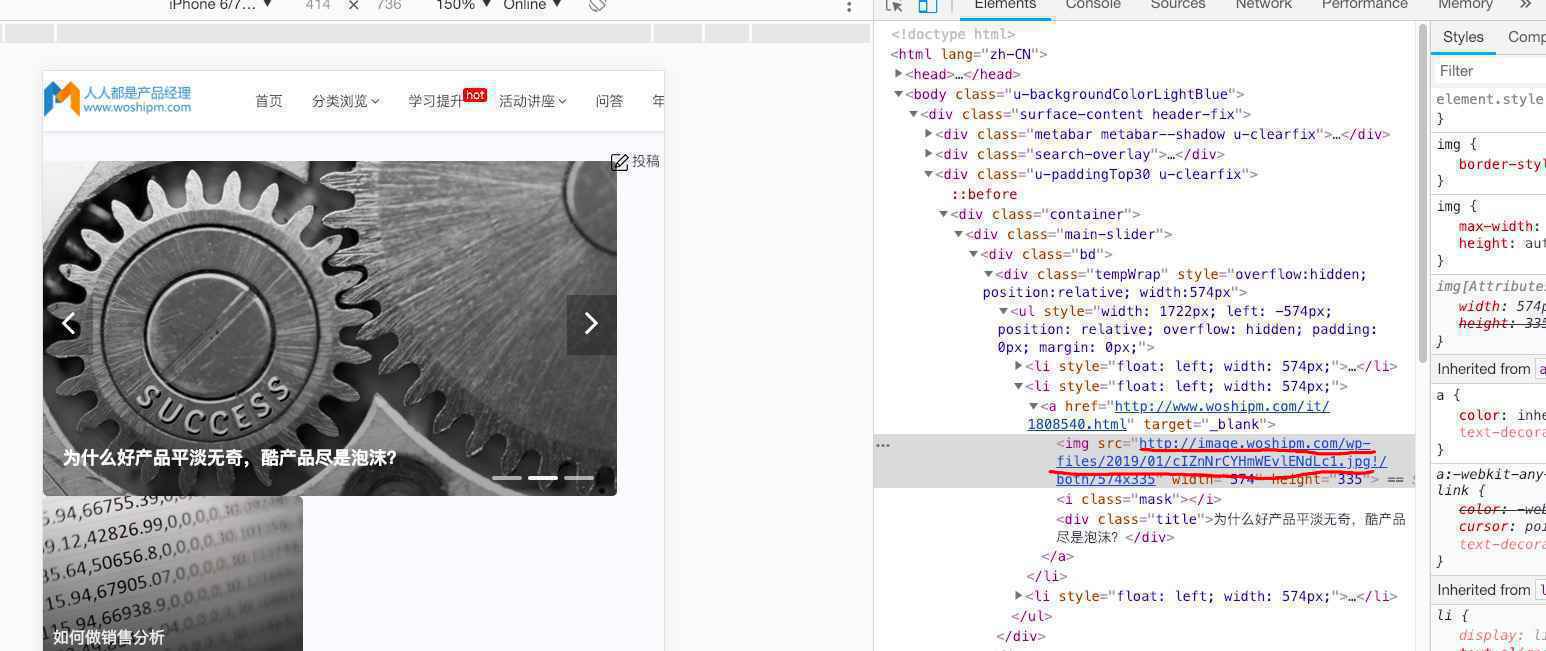Click the 投稿 edit icon
1546x651 pixels.
point(619,162)
